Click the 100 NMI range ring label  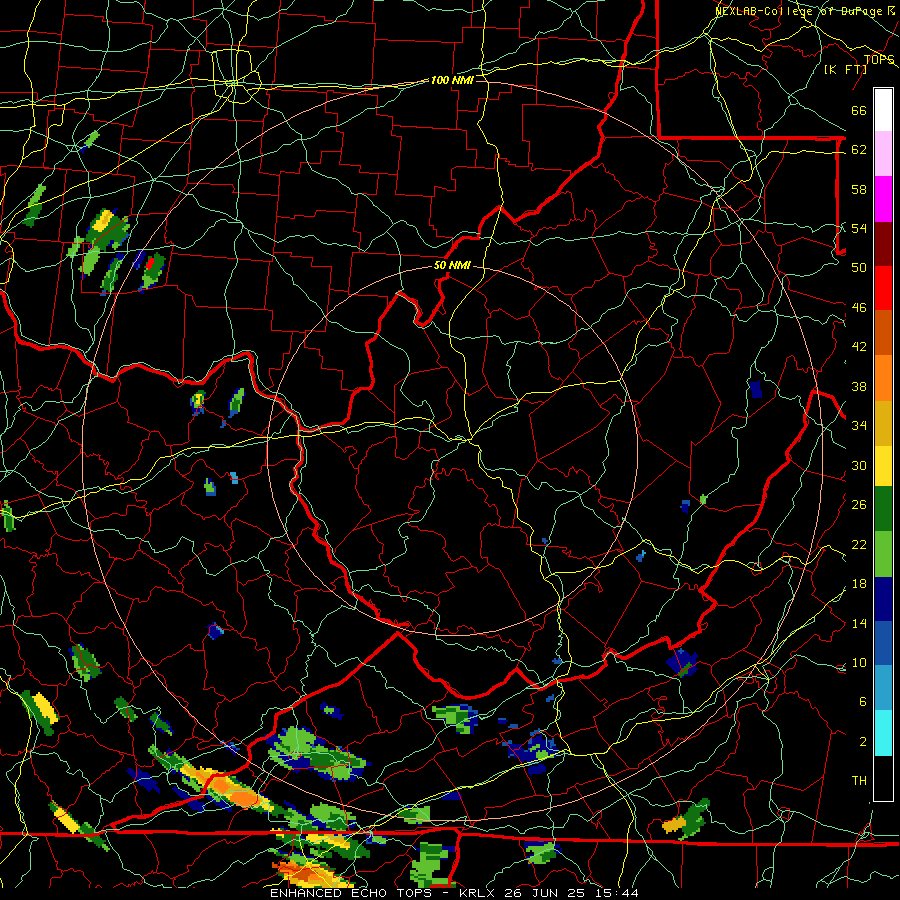[x=452, y=80]
